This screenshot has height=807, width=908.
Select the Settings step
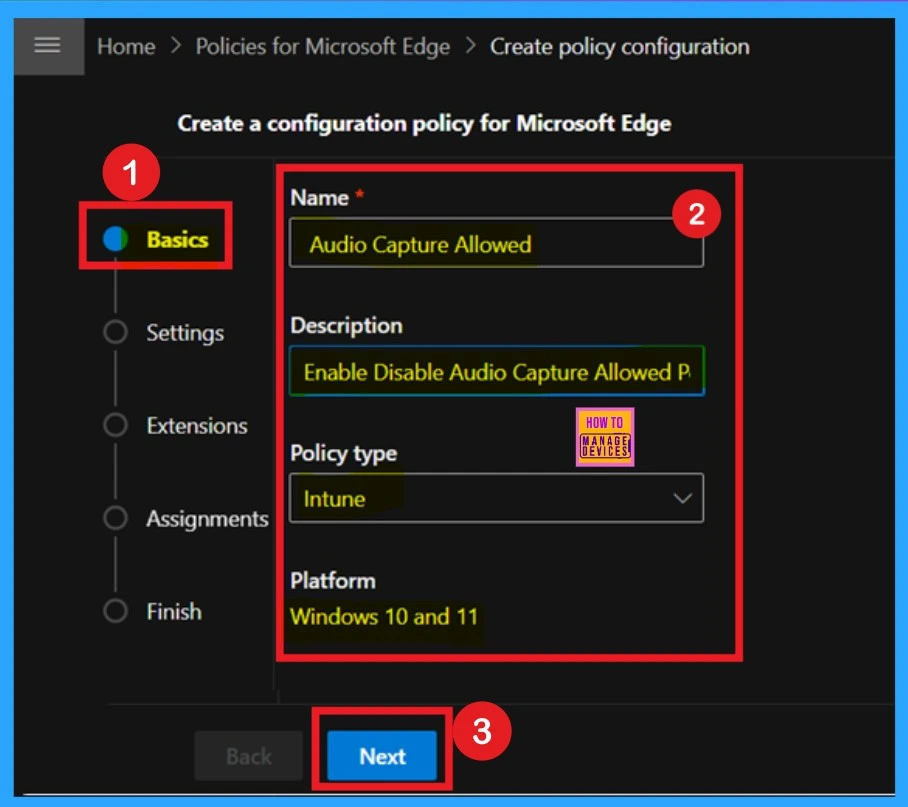click(185, 333)
